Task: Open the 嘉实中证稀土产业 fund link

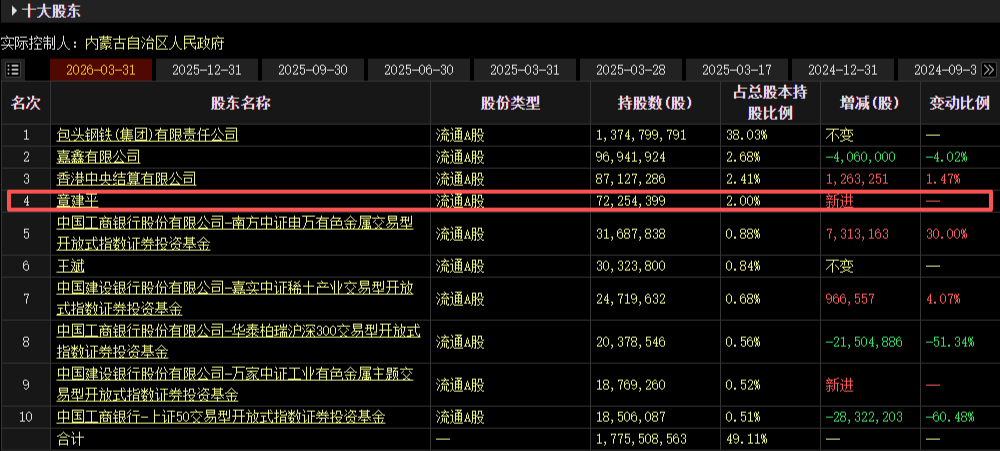Action: [235, 290]
